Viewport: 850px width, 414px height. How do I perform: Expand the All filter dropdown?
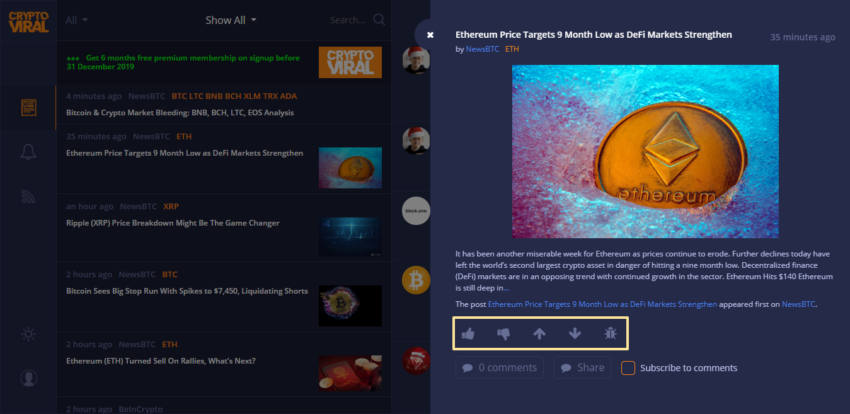(76, 20)
